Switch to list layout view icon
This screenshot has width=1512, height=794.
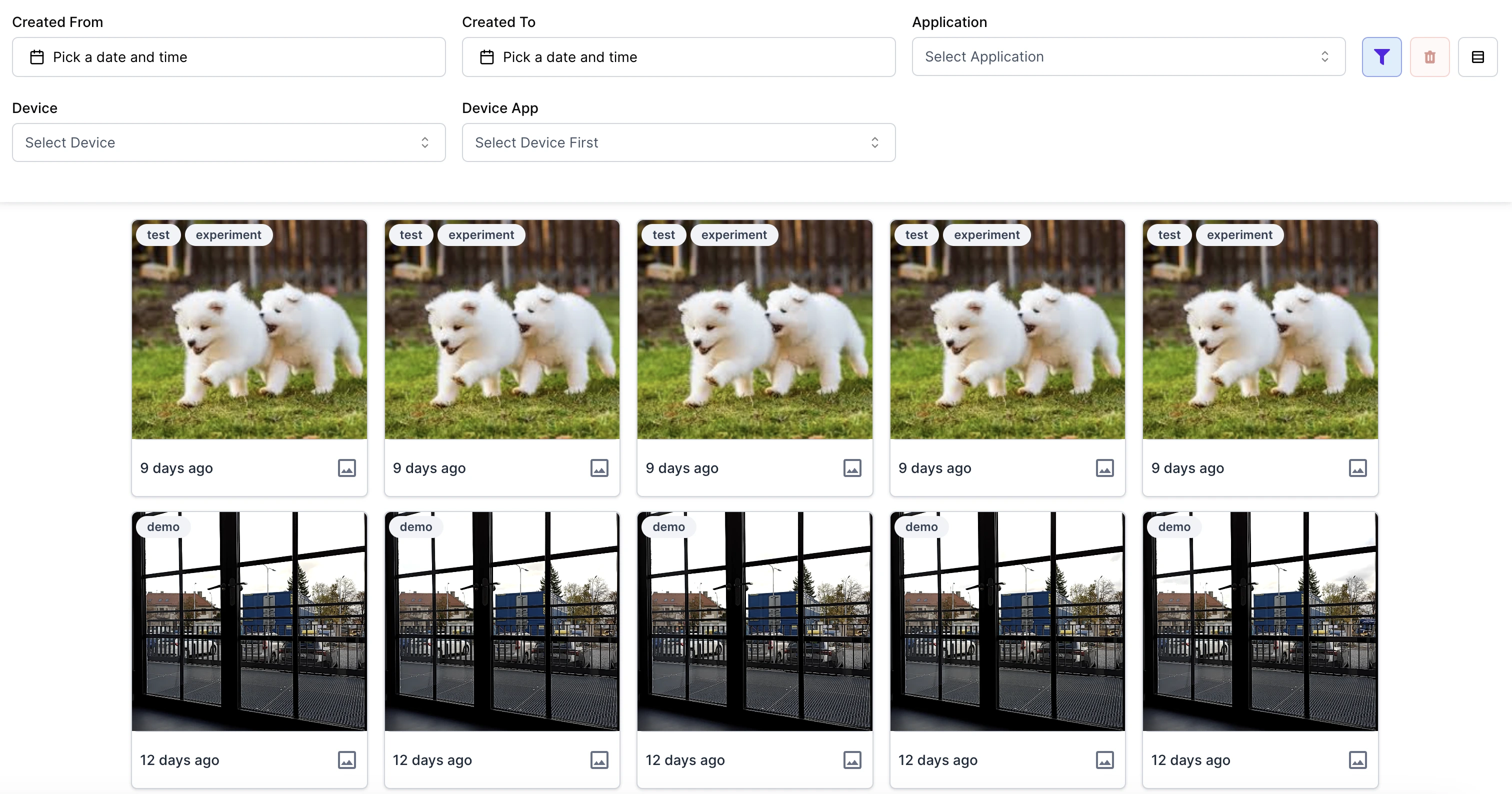point(1477,57)
